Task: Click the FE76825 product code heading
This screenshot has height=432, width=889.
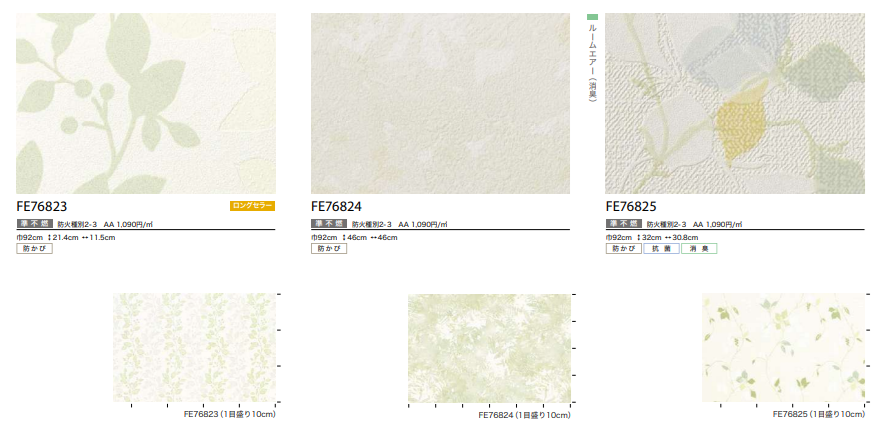Action: point(630,206)
